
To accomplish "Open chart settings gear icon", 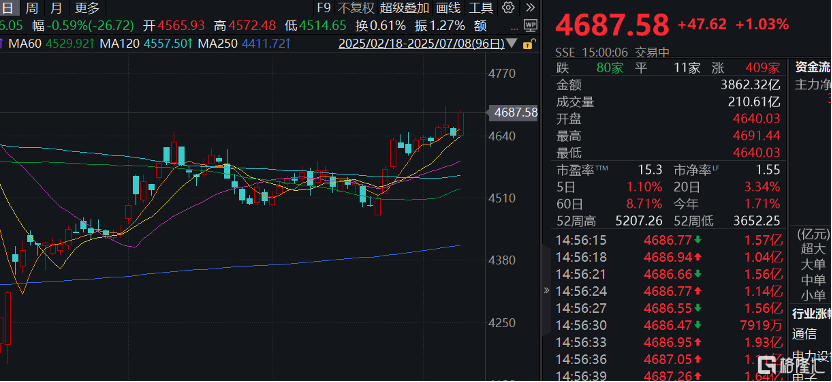I will pyautogui.click(x=508, y=7).
